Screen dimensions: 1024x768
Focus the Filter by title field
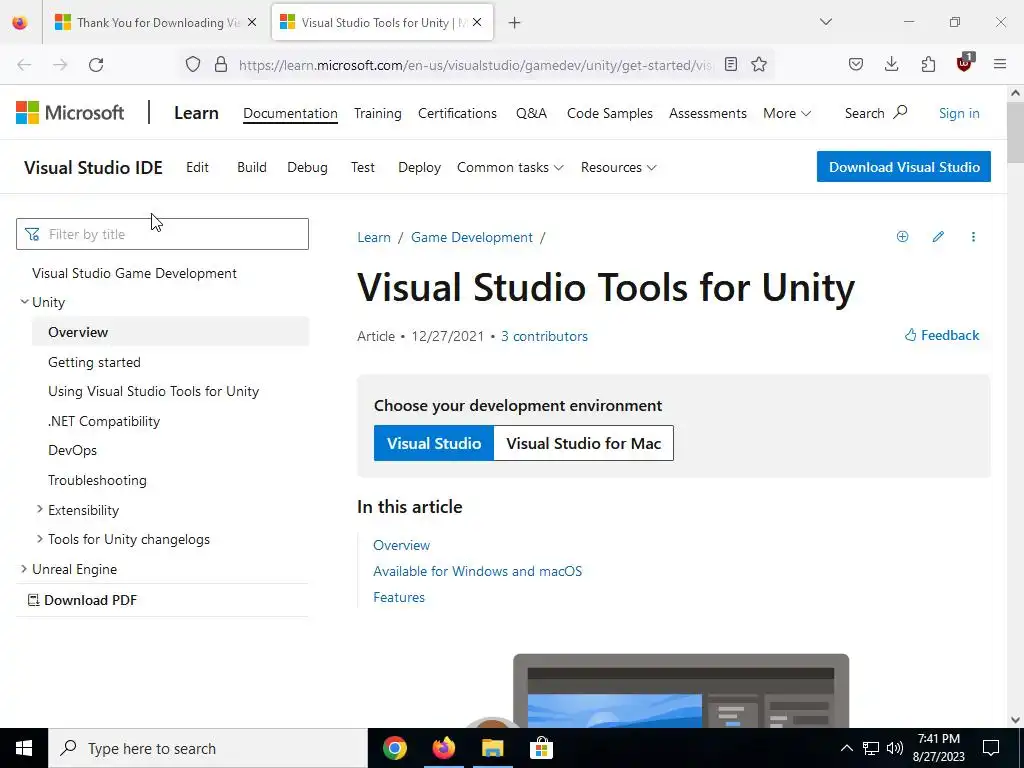[162, 234]
